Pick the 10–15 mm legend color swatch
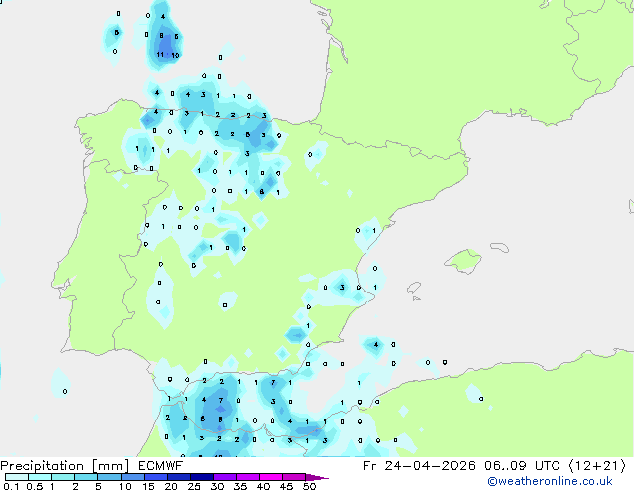634x490 pixels. click(x=132, y=477)
